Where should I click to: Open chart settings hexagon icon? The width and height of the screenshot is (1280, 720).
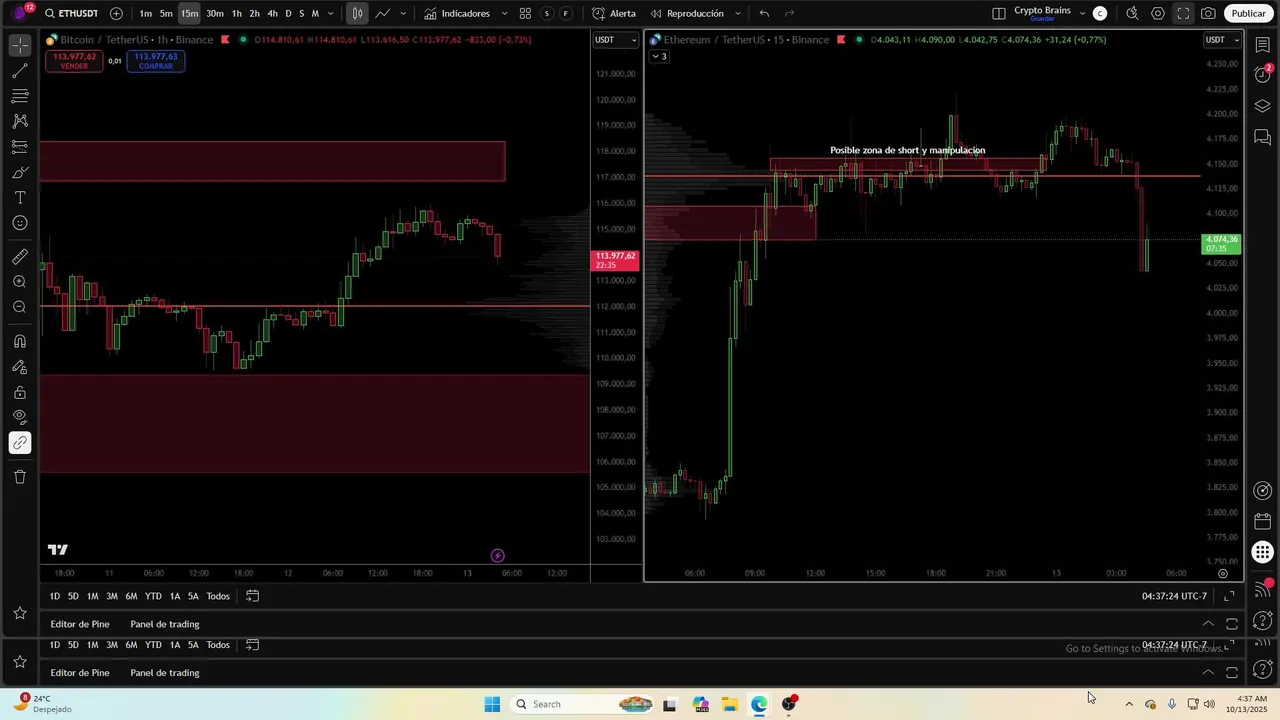click(1158, 13)
